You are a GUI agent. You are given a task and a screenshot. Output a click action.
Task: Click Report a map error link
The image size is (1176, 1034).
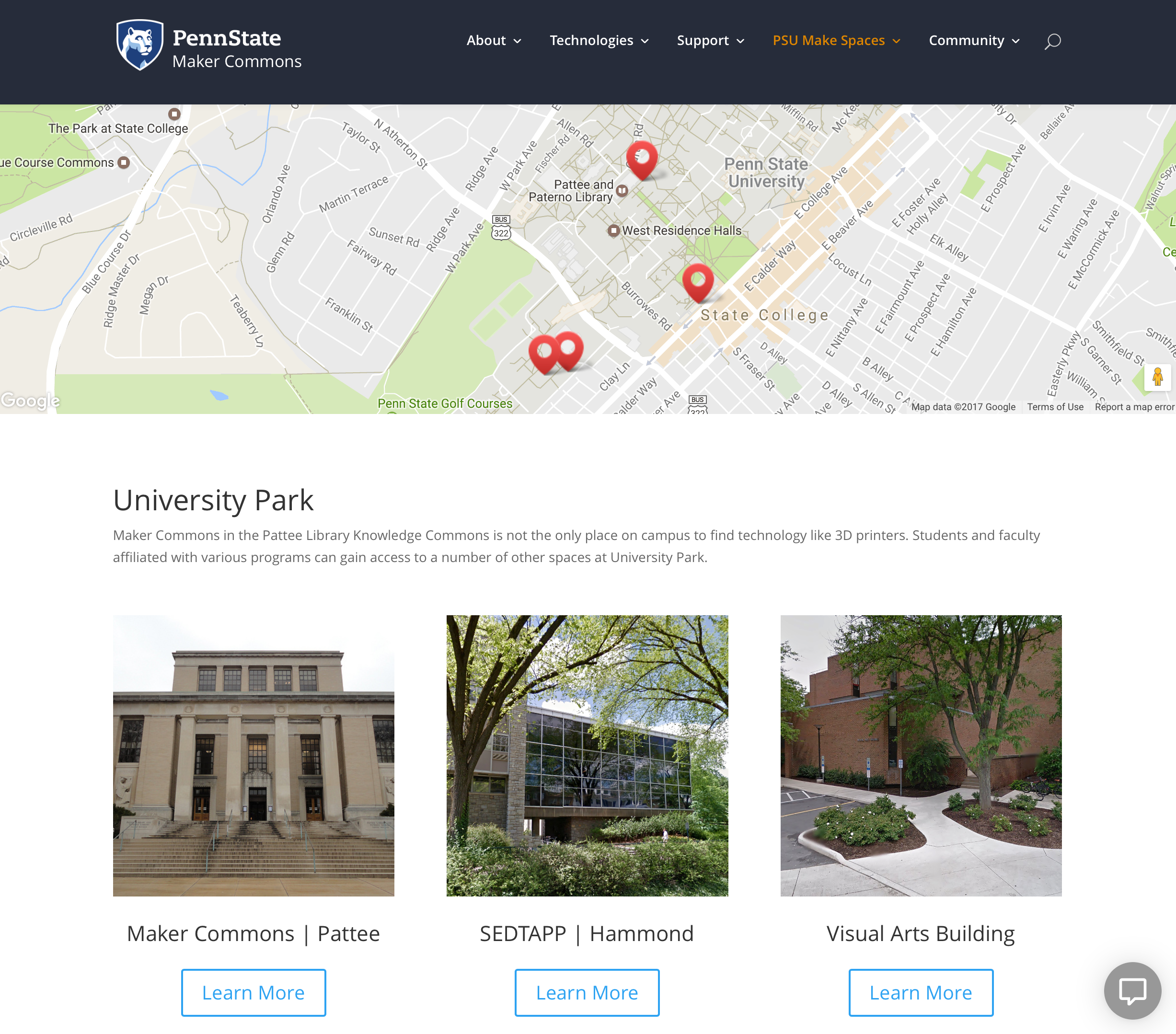point(1134,407)
